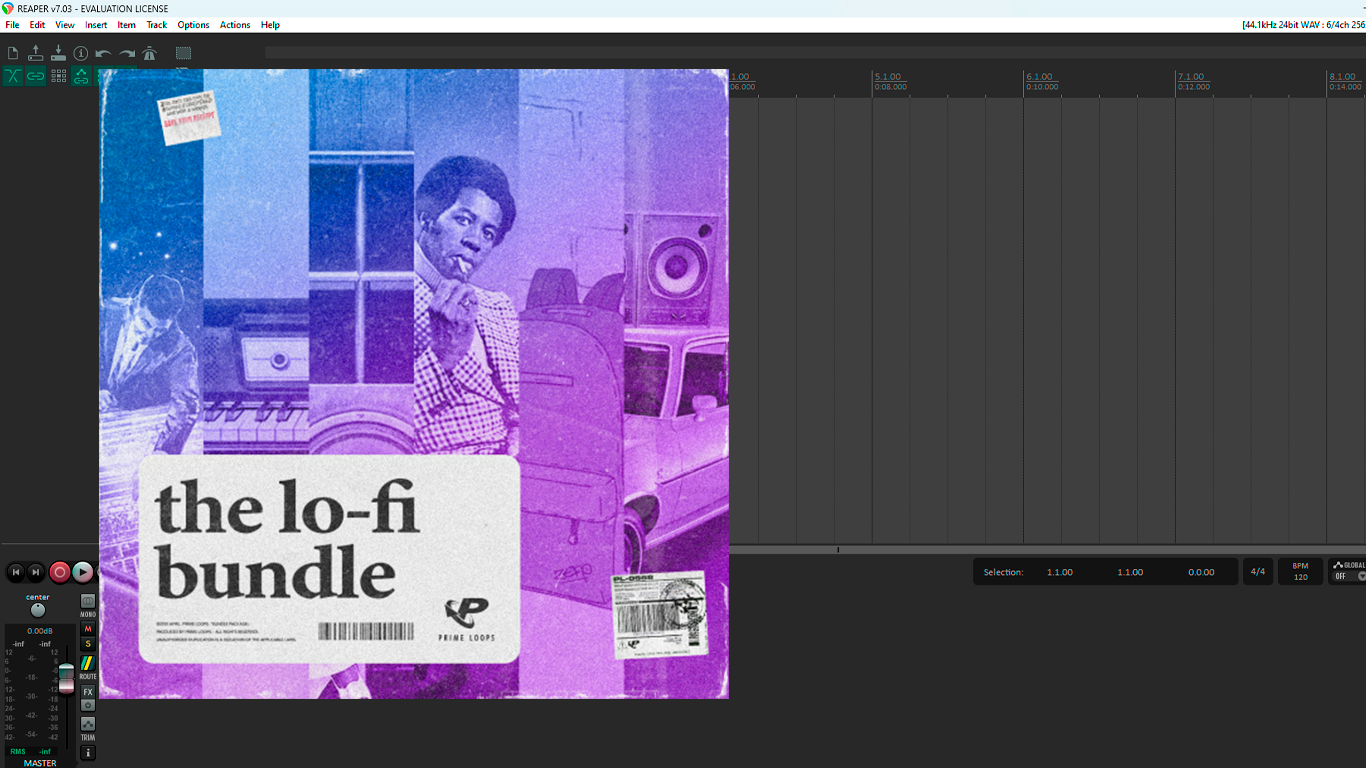Click the lo-fi bundle cover image
1366x768 pixels.
click(414, 384)
